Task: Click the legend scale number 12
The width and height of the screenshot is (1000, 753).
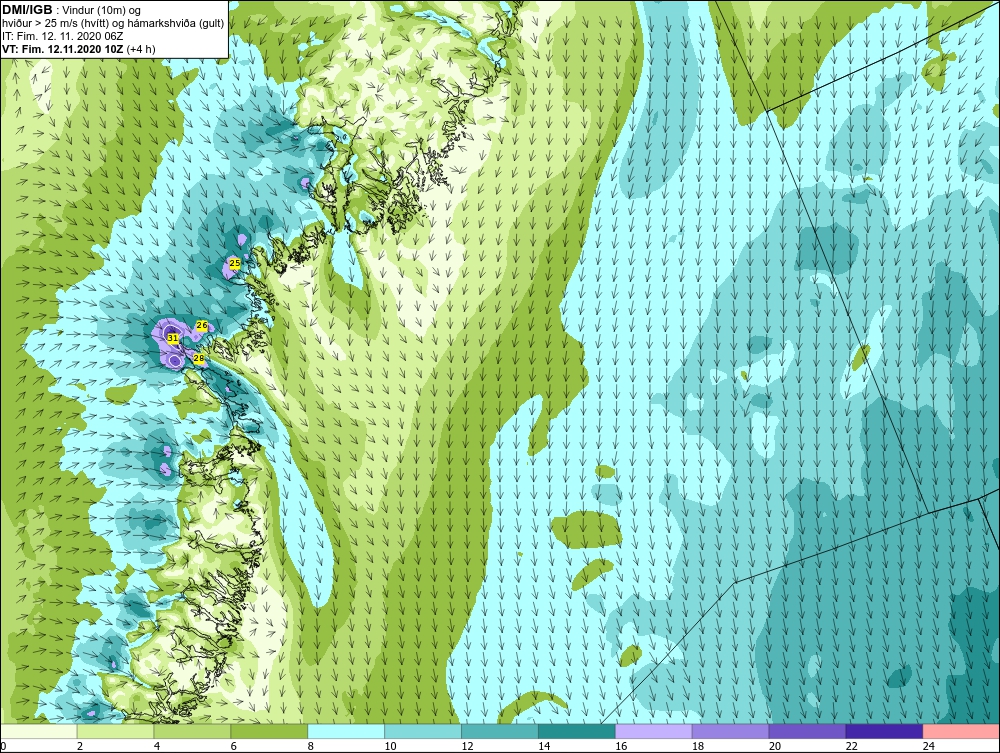Action: pyautogui.click(x=467, y=746)
